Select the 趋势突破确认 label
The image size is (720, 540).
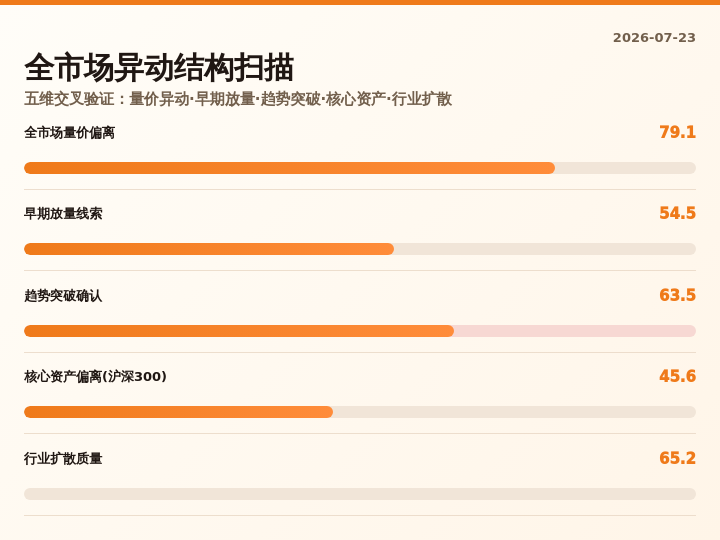[63, 296]
